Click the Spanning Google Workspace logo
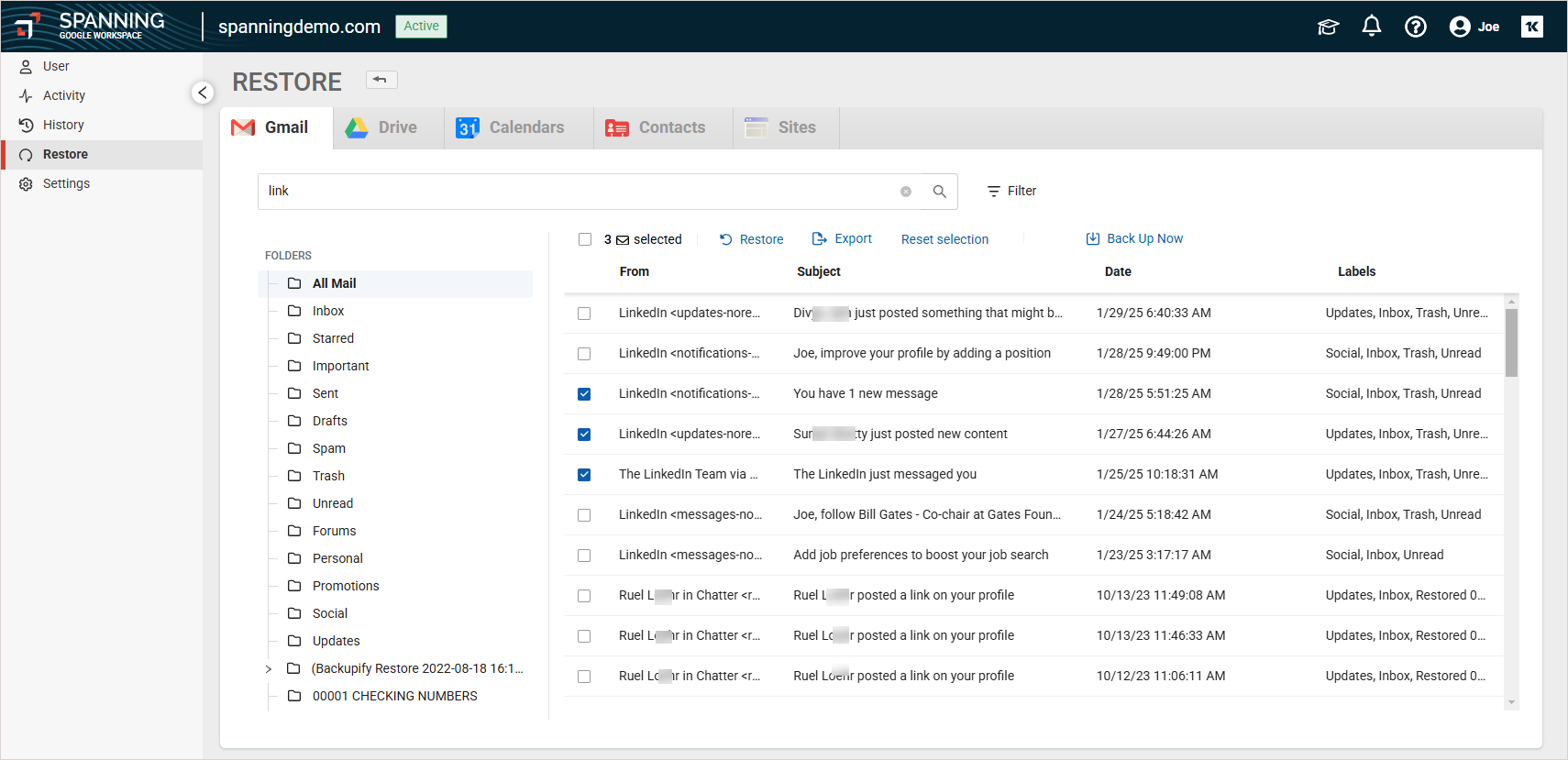 (90, 26)
